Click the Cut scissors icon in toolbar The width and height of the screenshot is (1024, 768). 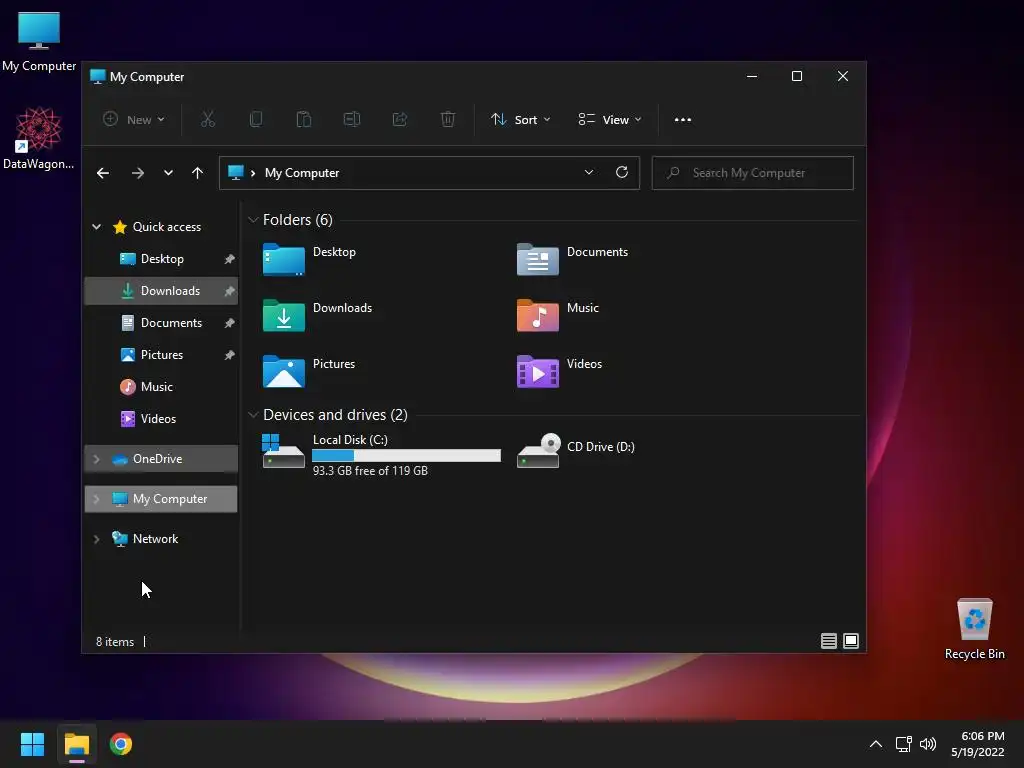coord(208,120)
